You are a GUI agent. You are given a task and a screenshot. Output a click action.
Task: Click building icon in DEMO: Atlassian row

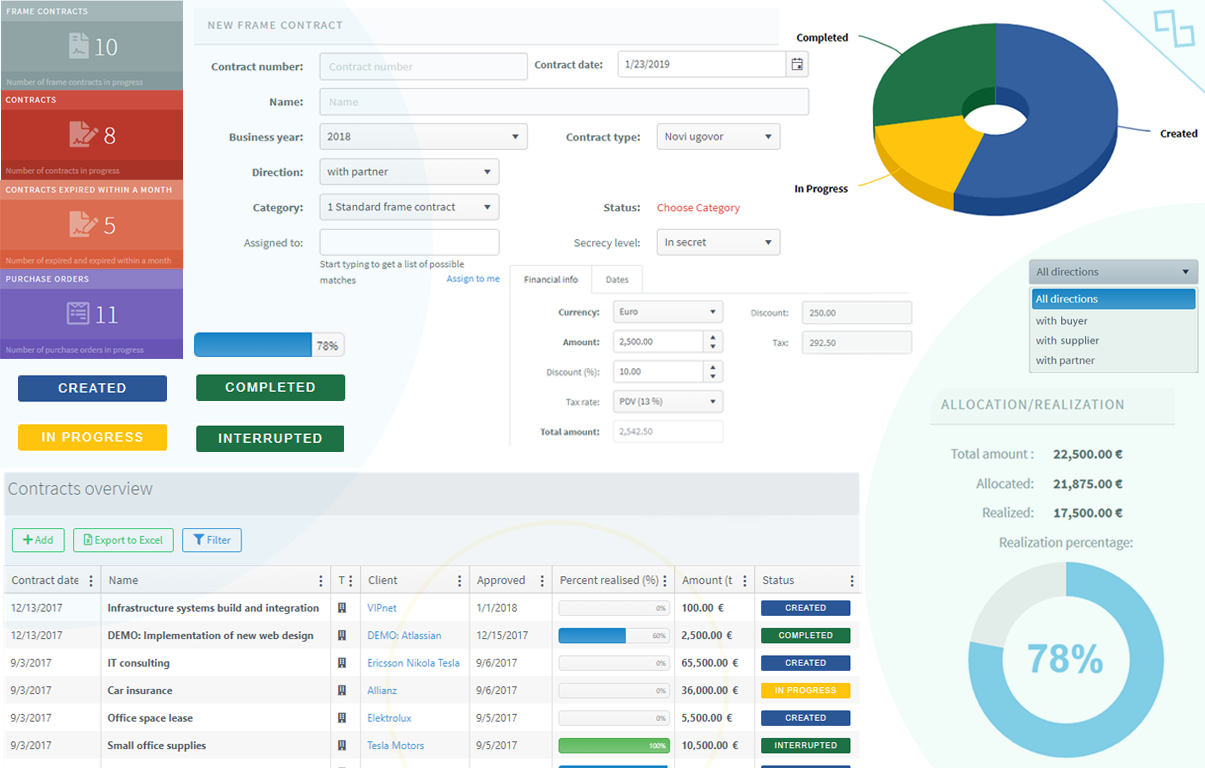342,635
